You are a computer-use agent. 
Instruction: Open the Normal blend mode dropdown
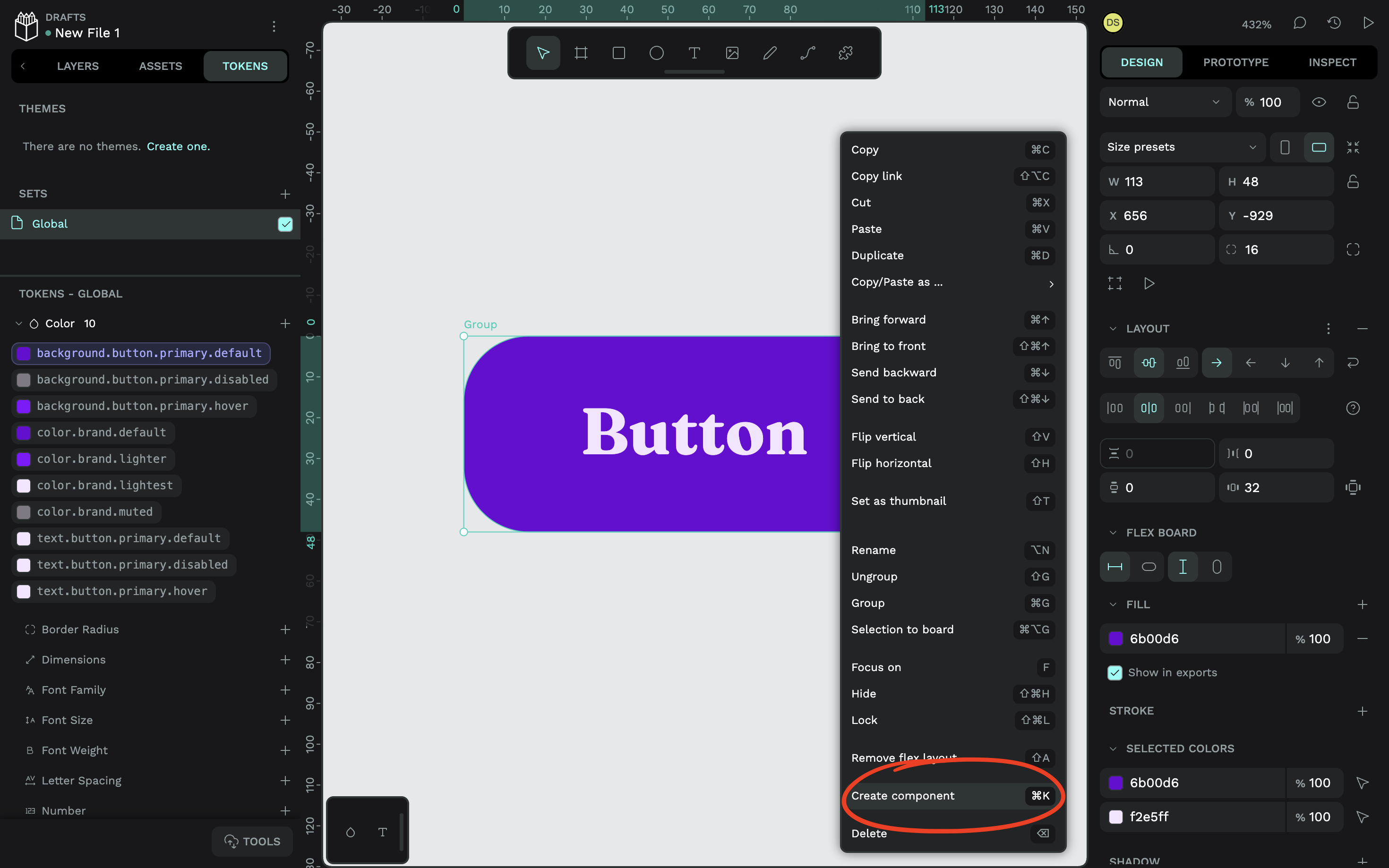click(1164, 102)
